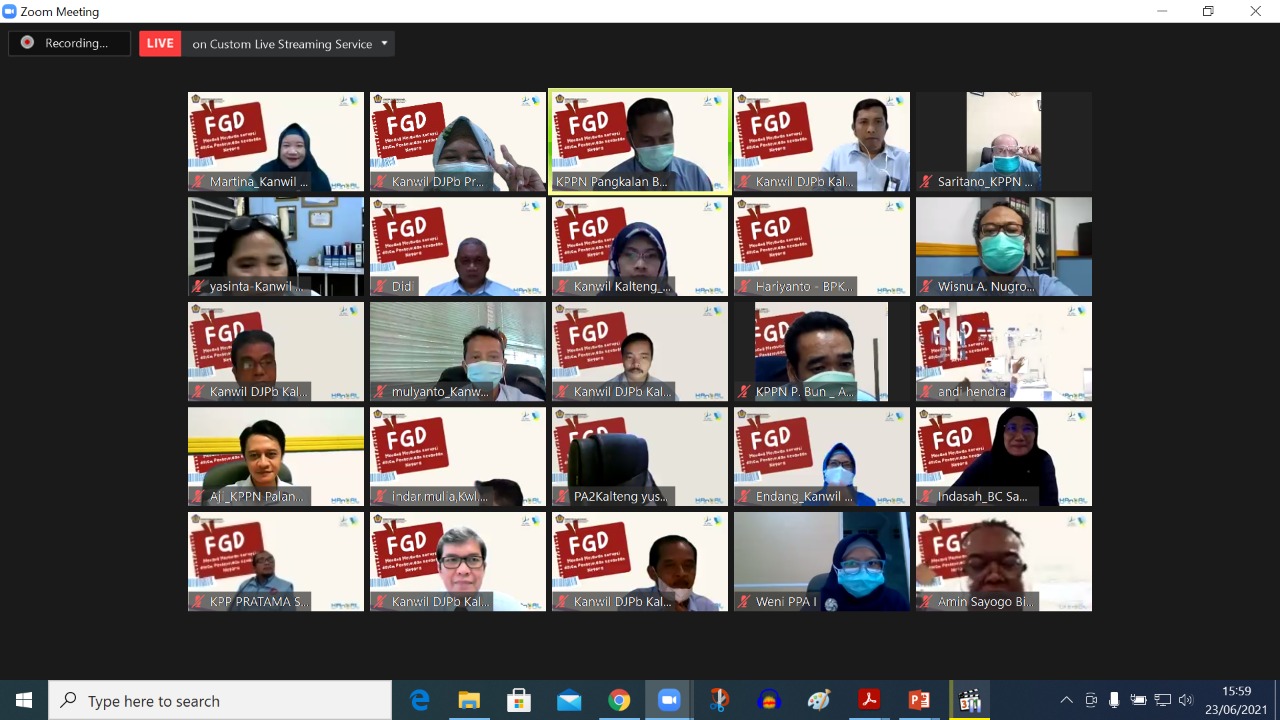Select Martina_Kanwil participant video tile
The height and width of the screenshot is (720, 1280).
(276, 141)
